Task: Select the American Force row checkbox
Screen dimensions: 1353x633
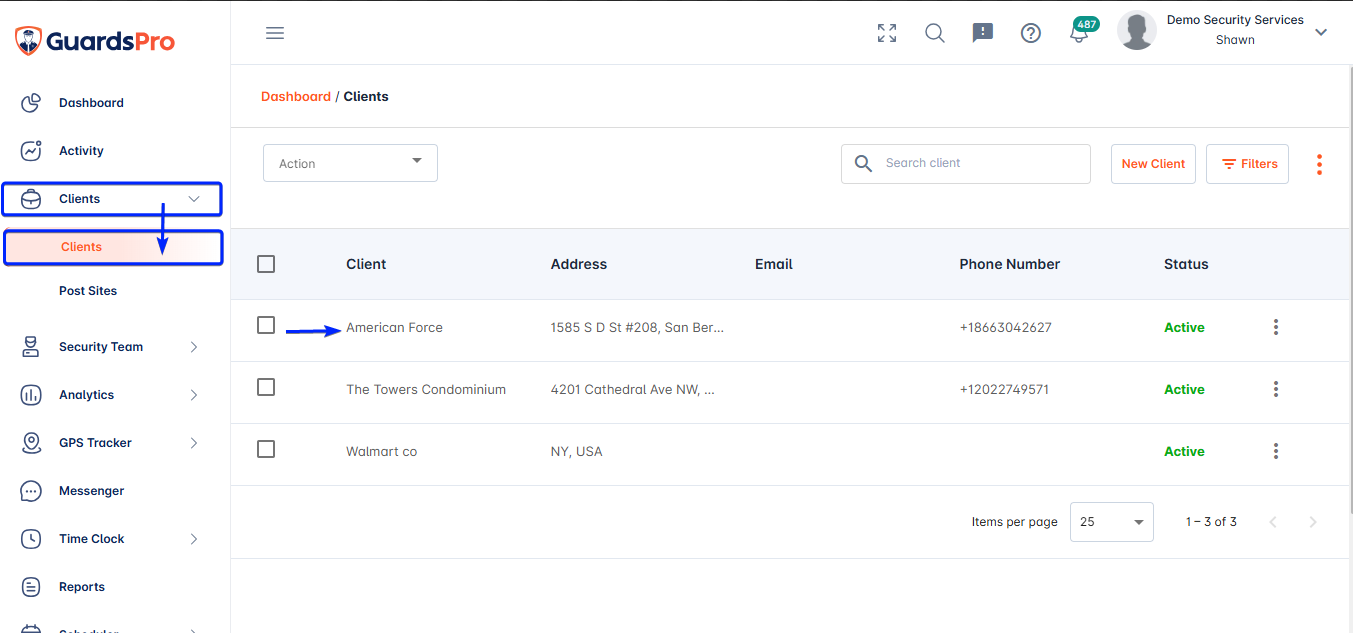Action: click(266, 325)
